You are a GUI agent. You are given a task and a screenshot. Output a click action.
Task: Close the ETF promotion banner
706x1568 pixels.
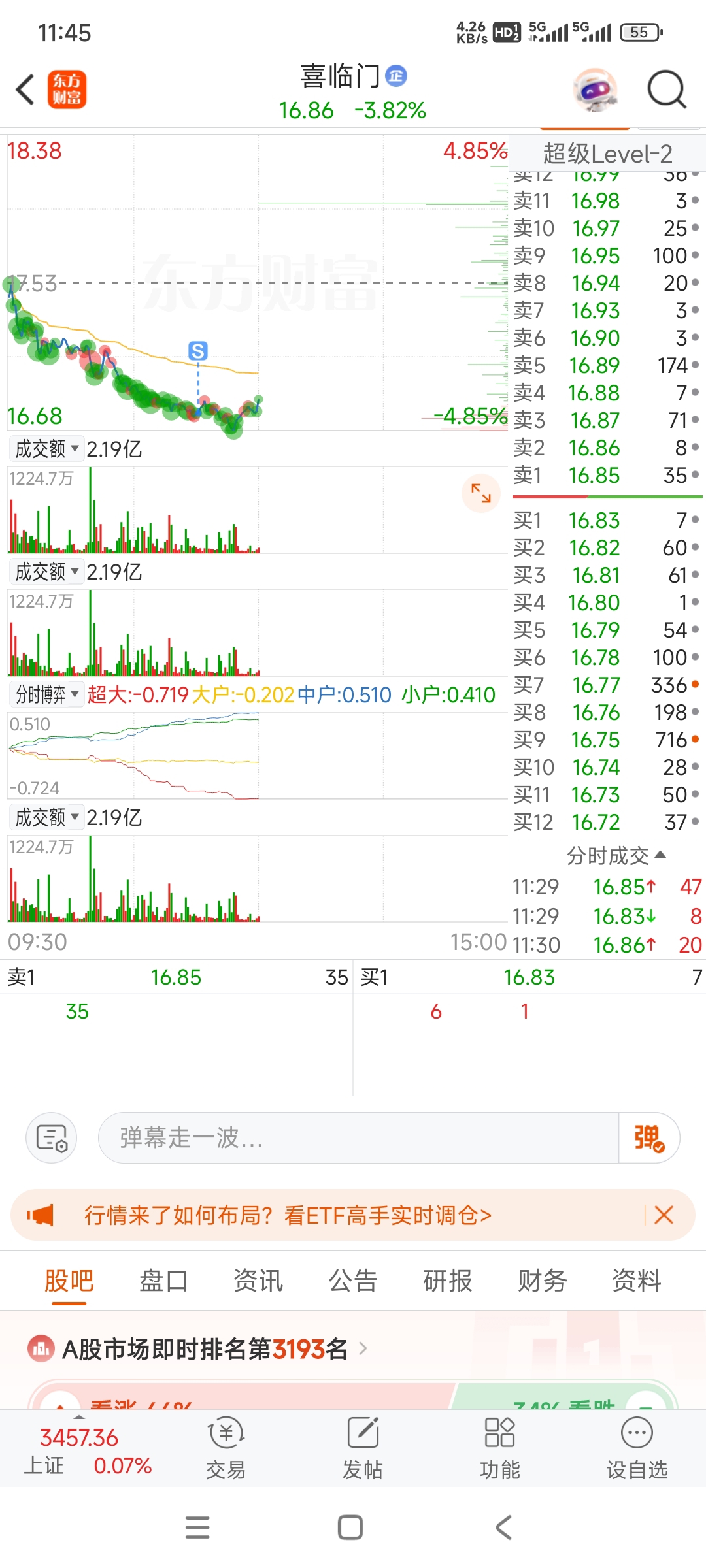pyautogui.click(x=664, y=1215)
